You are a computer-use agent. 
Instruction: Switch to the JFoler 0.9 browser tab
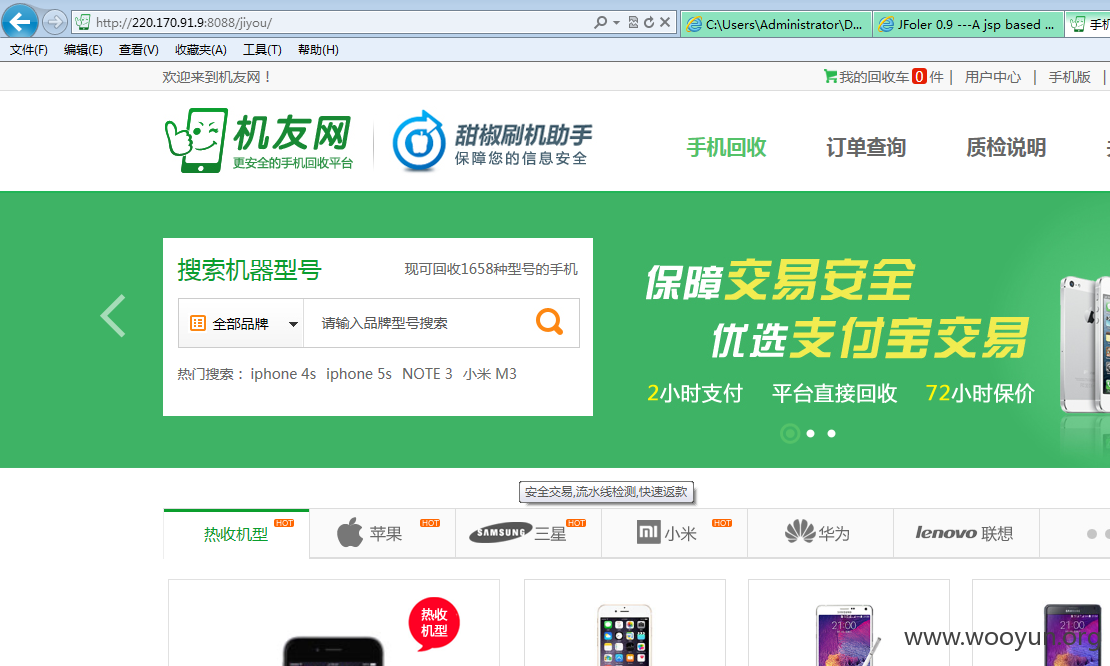pyautogui.click(x=968, y=25)
